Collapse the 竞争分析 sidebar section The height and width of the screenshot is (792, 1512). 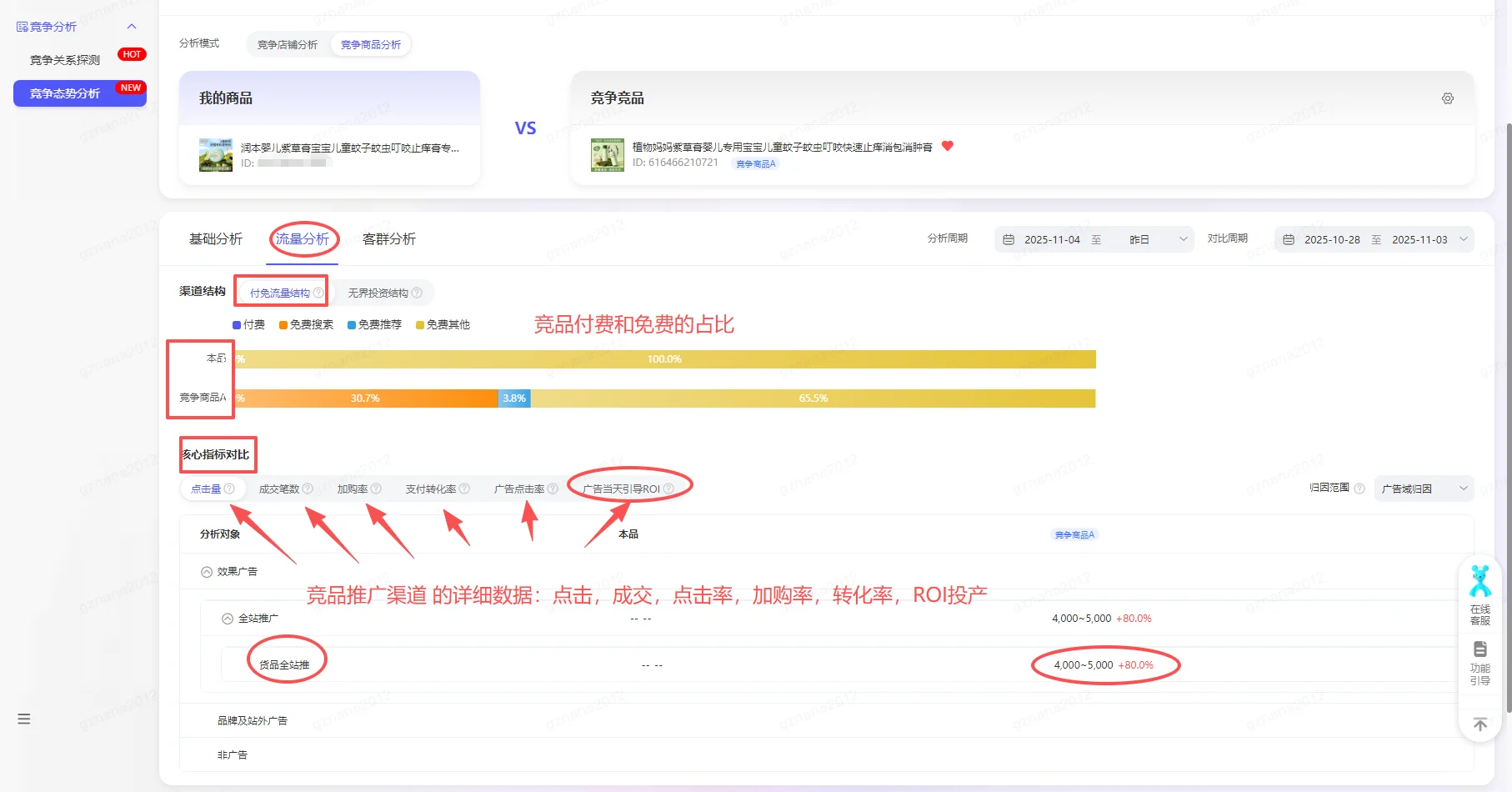coord(131,26)
